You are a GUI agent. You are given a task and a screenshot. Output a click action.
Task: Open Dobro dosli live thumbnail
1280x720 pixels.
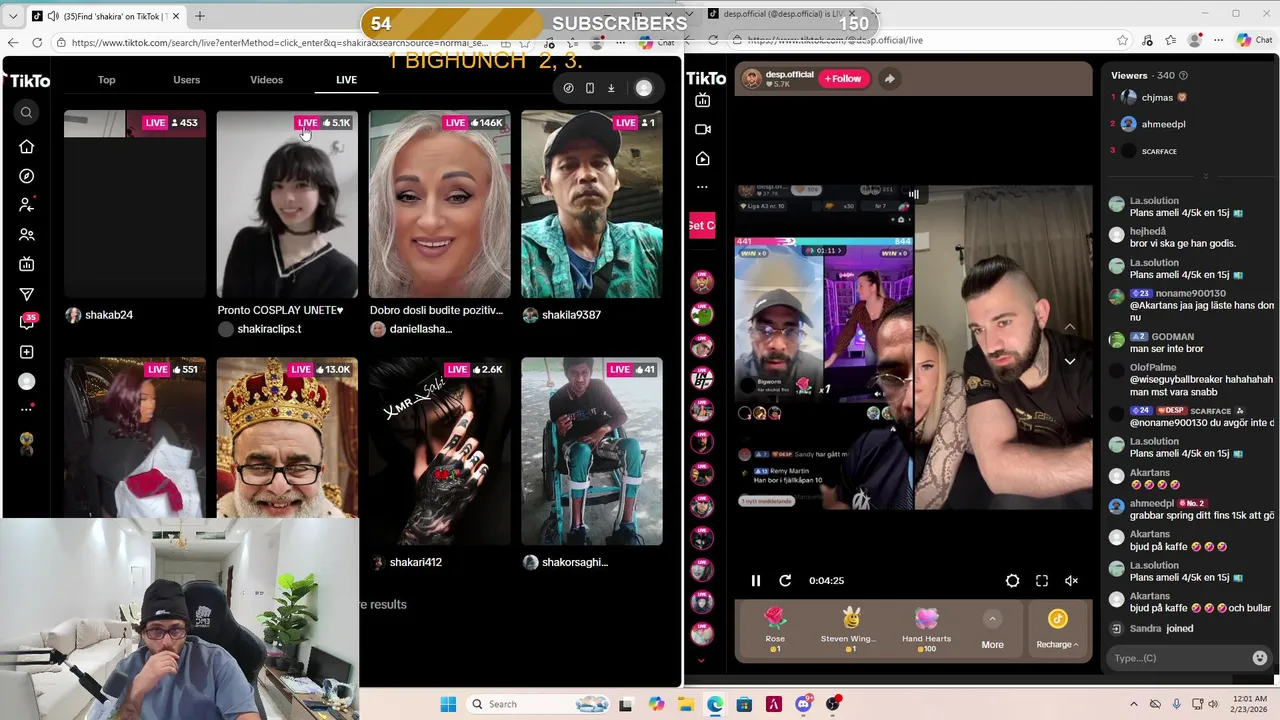pos(440,204)
